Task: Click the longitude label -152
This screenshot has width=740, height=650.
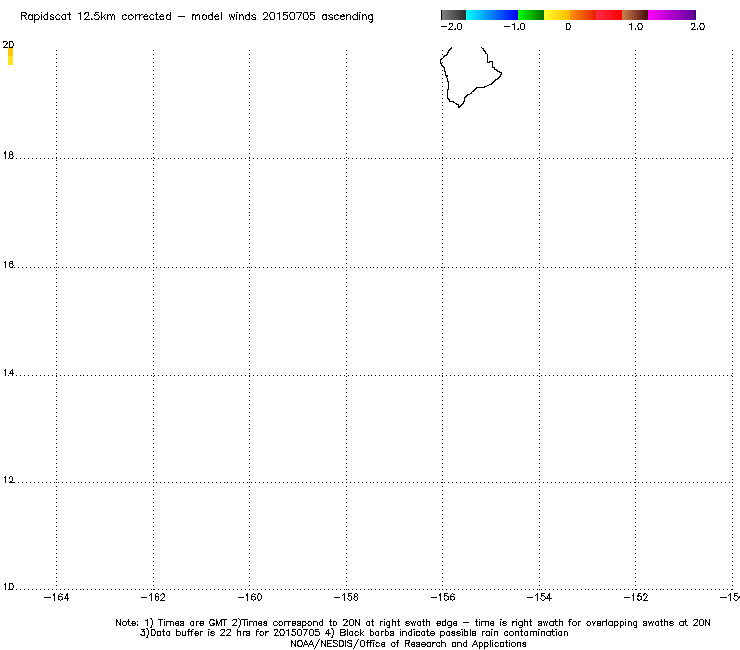Action: pos(636,598)
